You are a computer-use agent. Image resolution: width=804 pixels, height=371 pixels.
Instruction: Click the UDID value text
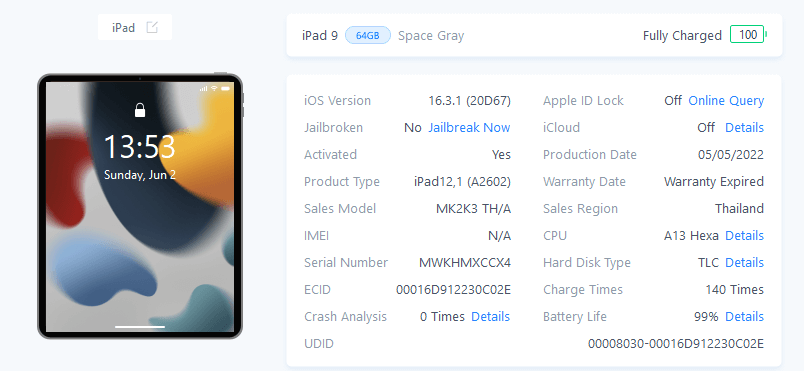tap(676, 343)
